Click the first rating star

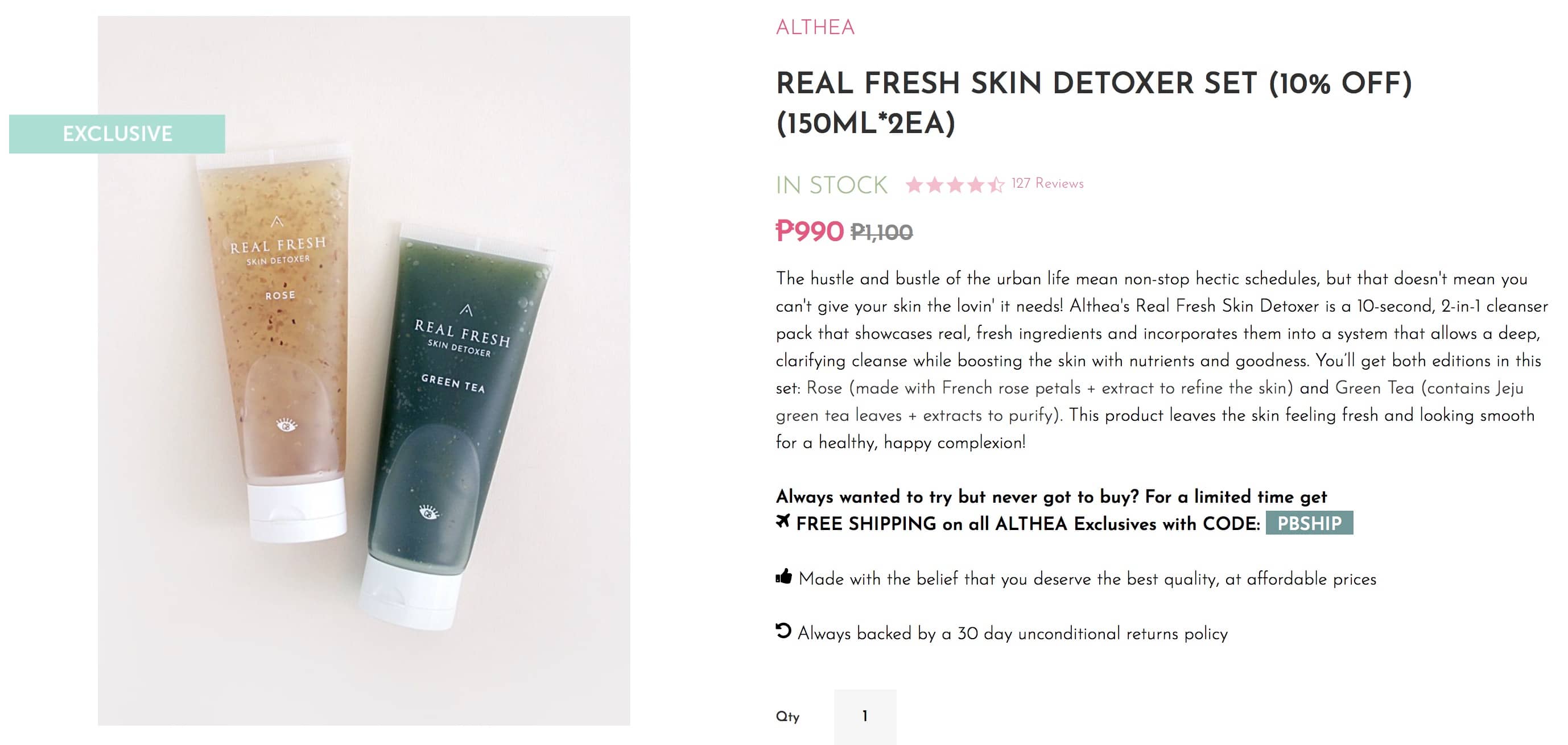coord(914,184)
